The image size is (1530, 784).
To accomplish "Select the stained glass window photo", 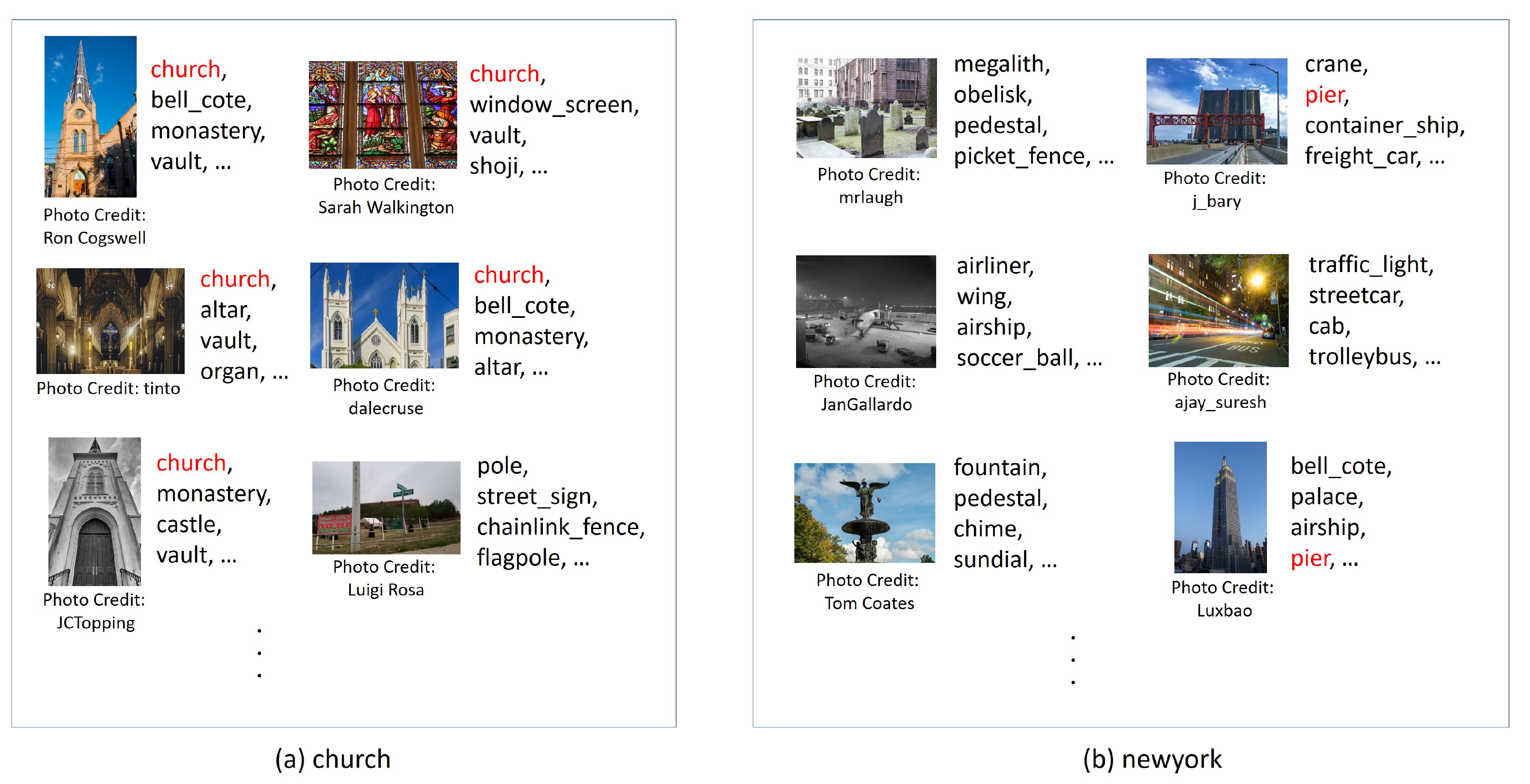I will 383,115.
